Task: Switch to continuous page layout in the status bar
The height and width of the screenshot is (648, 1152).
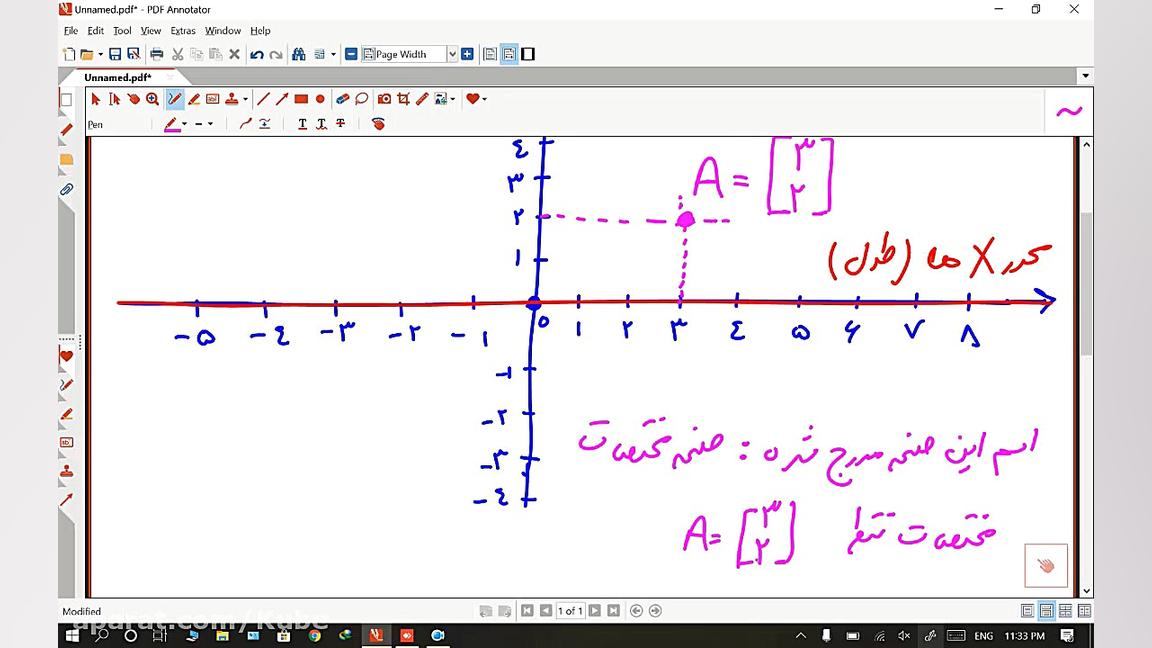Action: tap(1046, 611)
